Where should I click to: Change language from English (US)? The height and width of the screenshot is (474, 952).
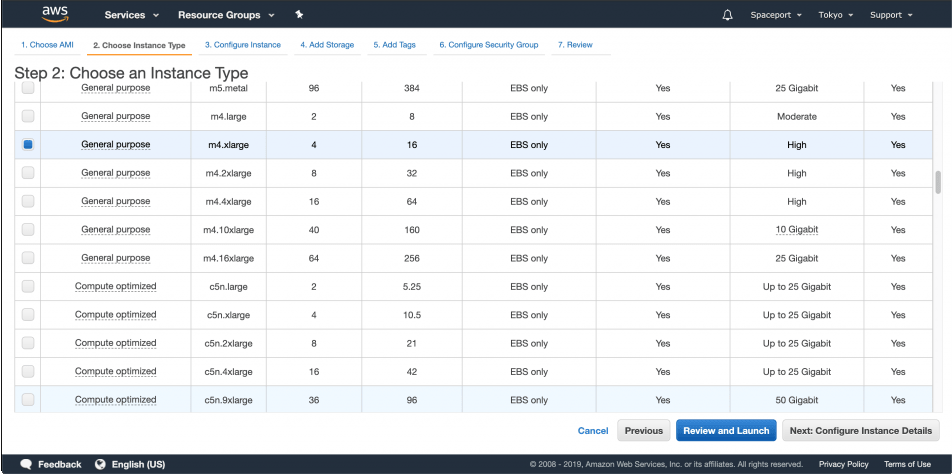click(x=138, y=464)
